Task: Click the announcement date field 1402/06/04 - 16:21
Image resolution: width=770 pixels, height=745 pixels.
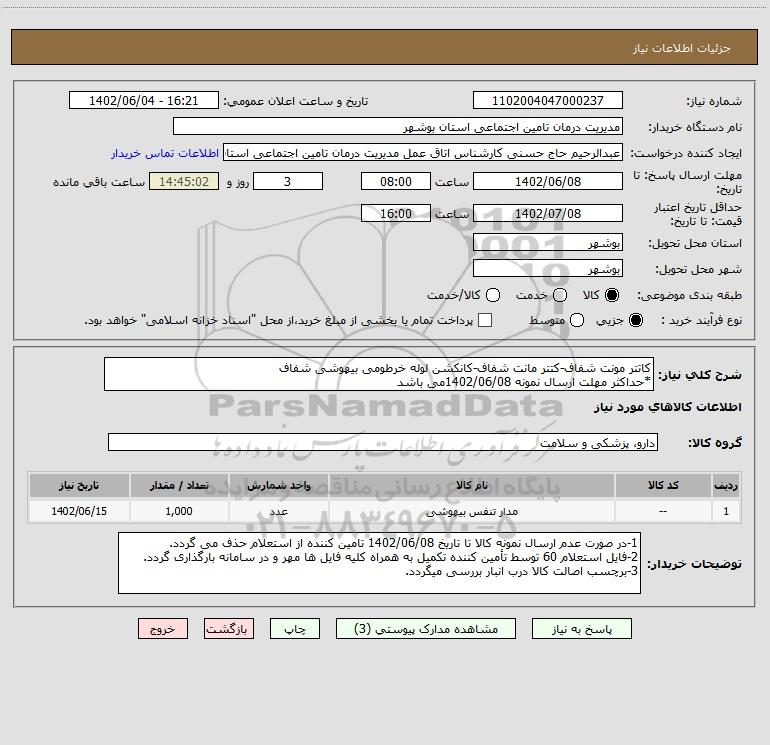Action: [144, 101]
